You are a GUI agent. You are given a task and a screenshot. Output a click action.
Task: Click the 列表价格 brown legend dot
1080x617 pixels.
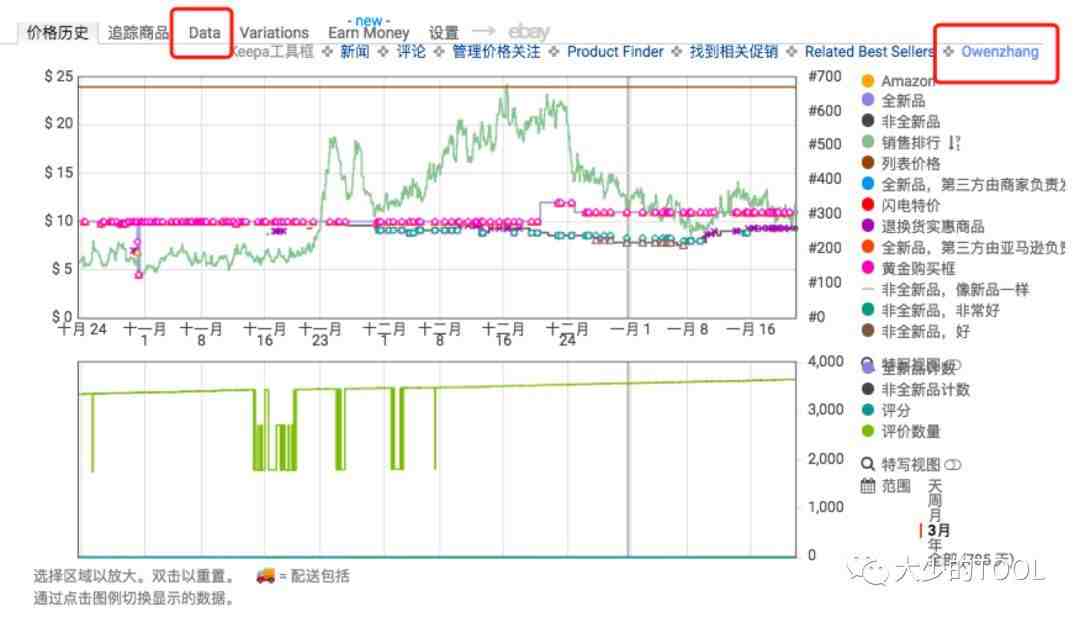(867, 164)
